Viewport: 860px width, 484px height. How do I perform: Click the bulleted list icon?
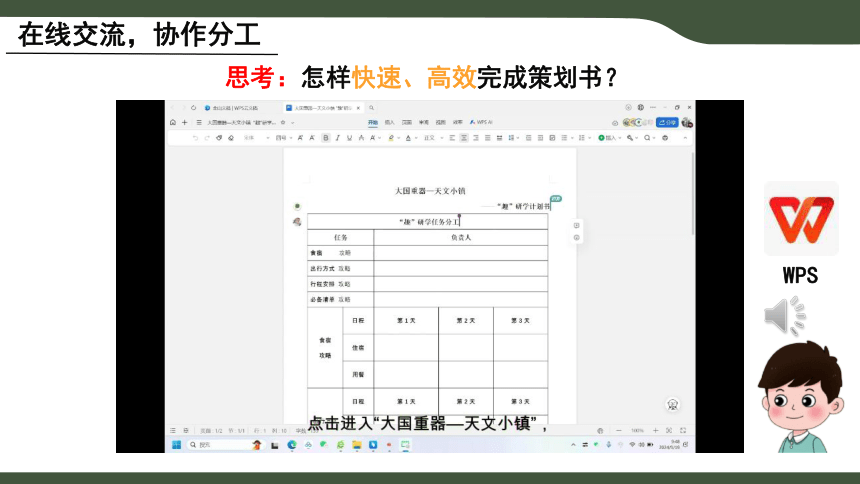point(566,138)
